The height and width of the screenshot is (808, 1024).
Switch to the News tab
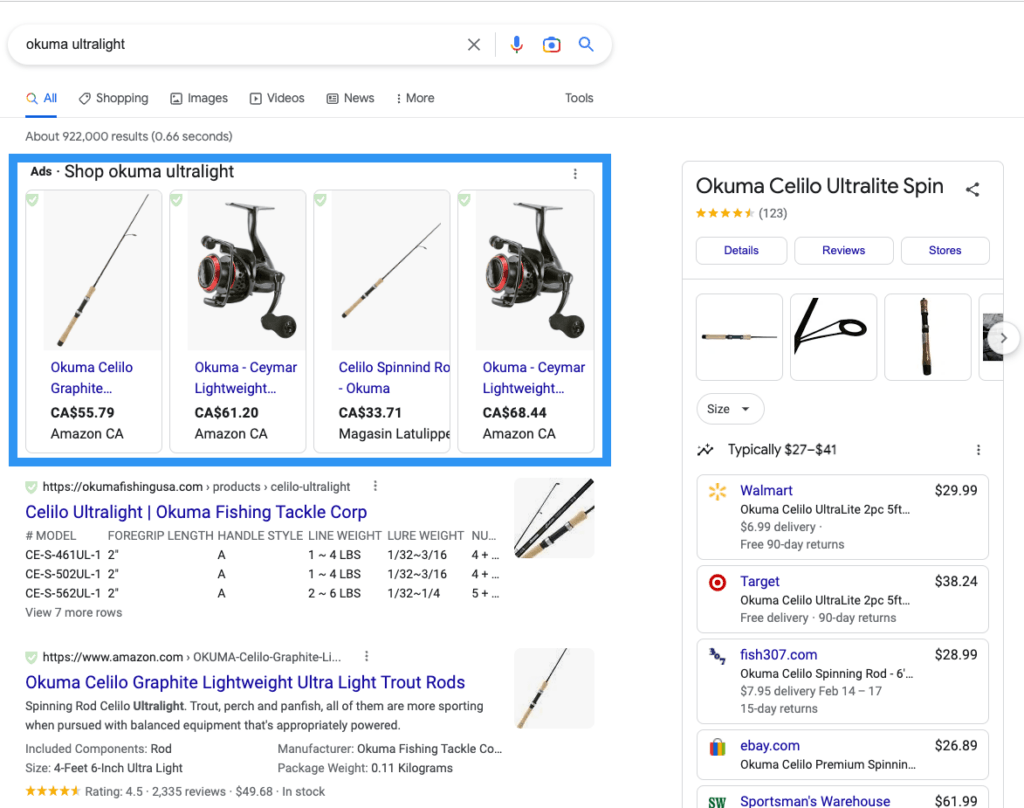(x=351, y=98)
